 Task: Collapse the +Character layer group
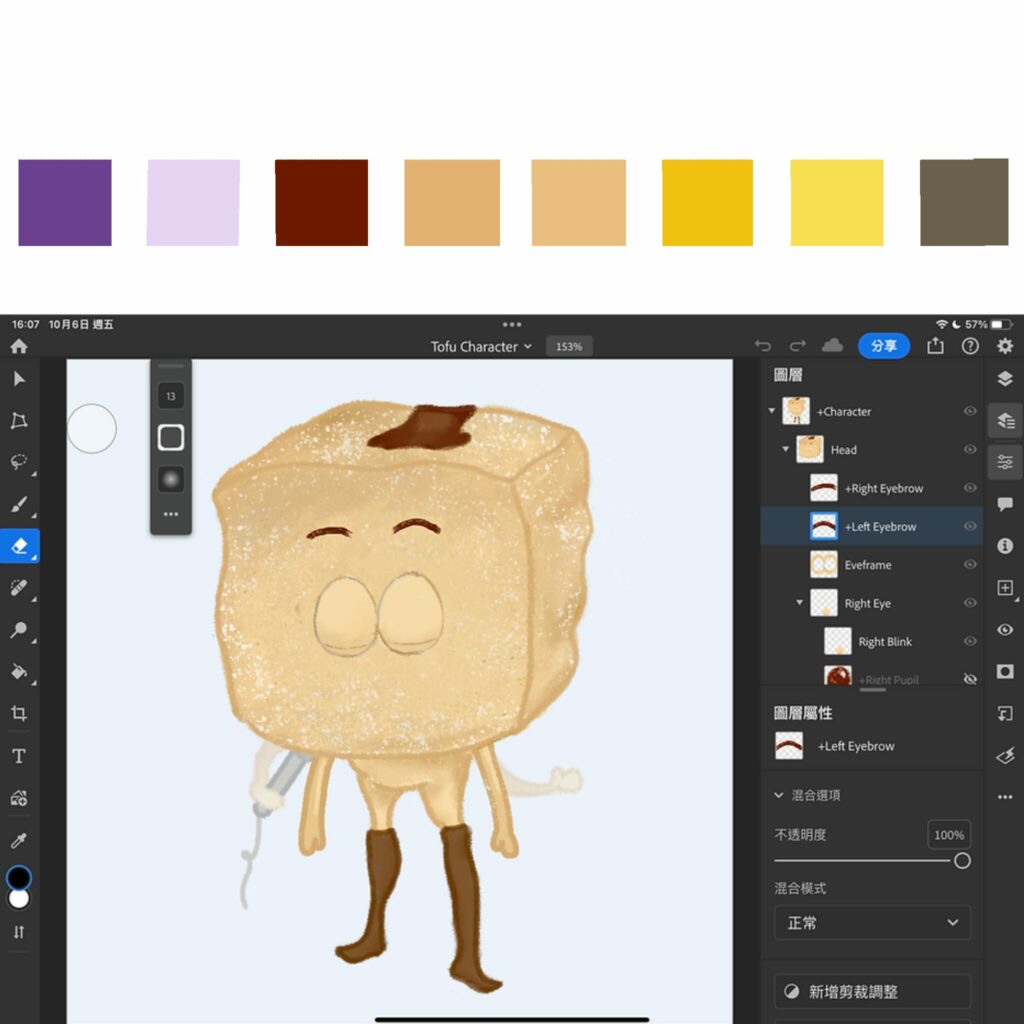[772, 411]
